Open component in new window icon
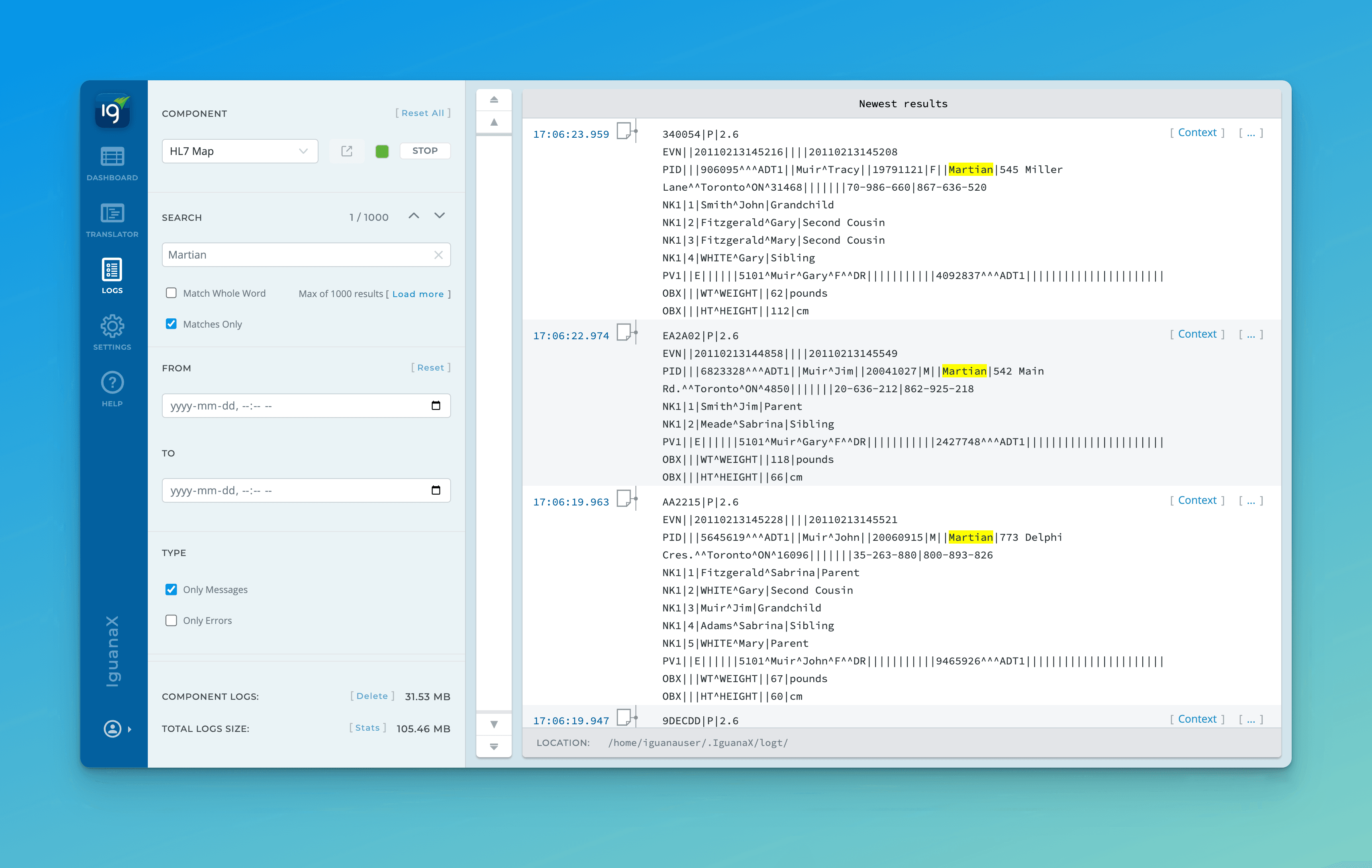 pyautogui.click(x=347, y=151)
